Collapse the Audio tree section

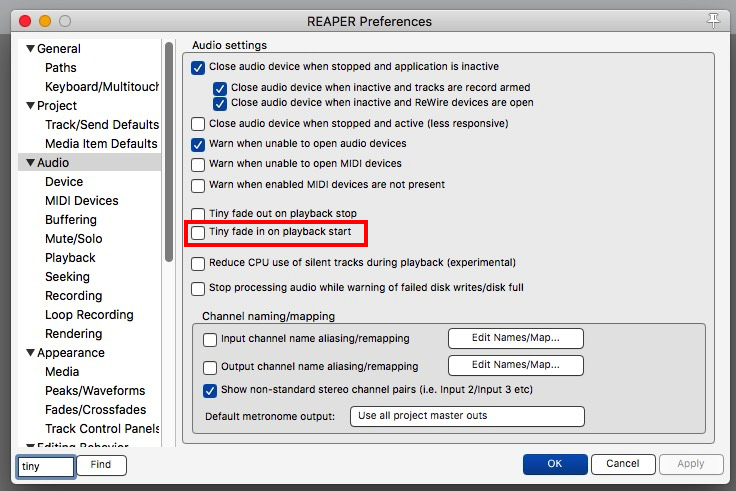pos(31,162)
